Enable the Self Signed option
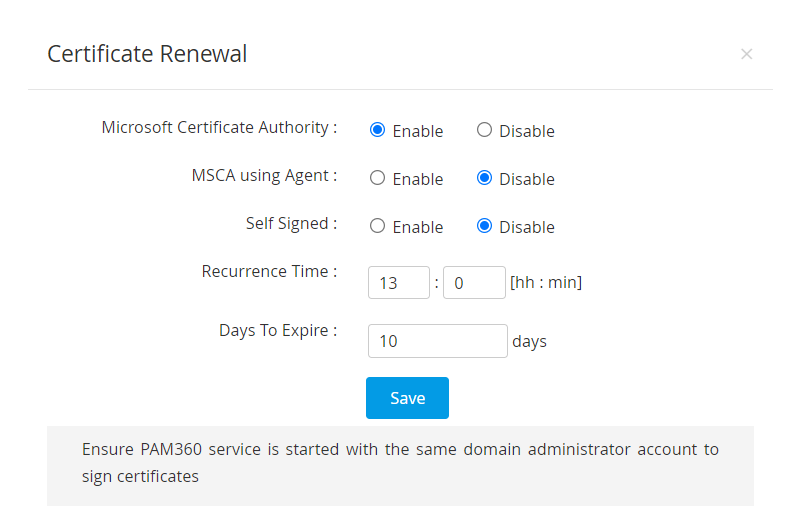The height and width of the screenshot is (529, 804). [377, 226]
